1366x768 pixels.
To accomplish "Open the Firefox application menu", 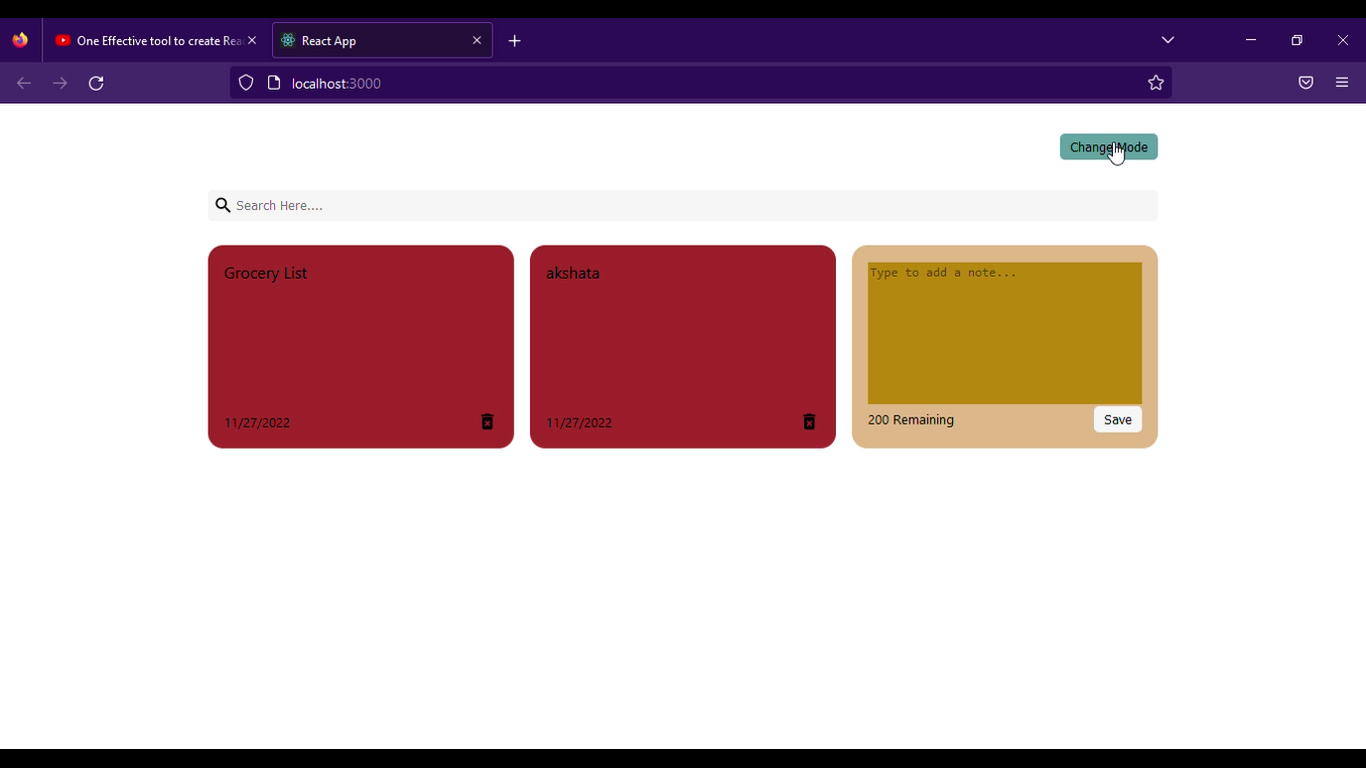I will coord(1342,82).
